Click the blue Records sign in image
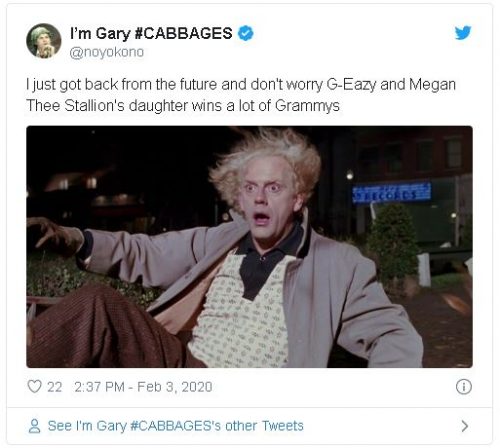Viewport: 500px width, 448px height. click(x=392, y=193)
